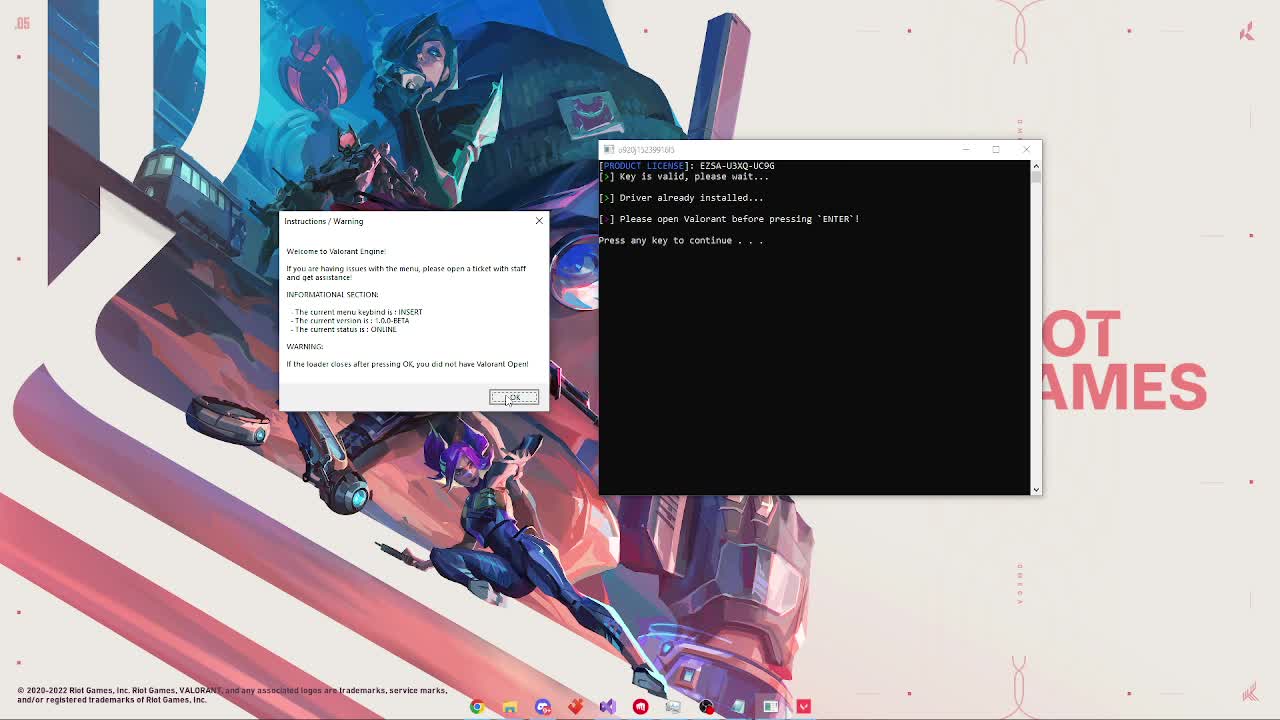Open File Explorer from the taskbar
Image resolution: width=1280 pixels, height=720 pixels.
tap(510, 707)
